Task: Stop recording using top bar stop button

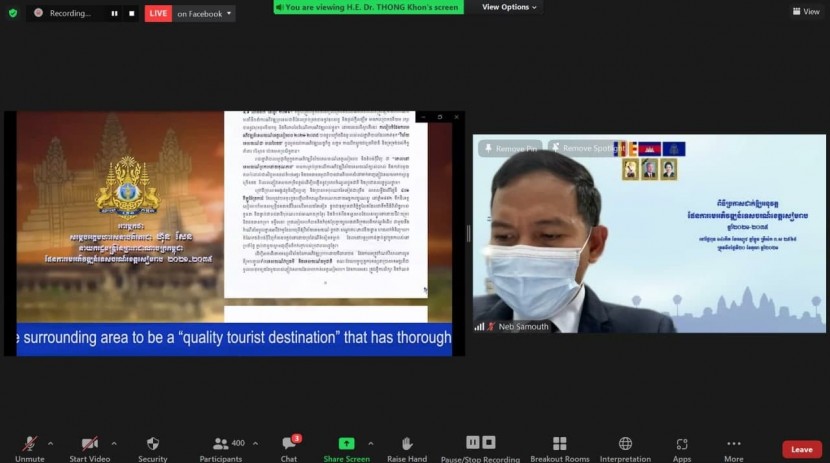Action: pos(131,13)
